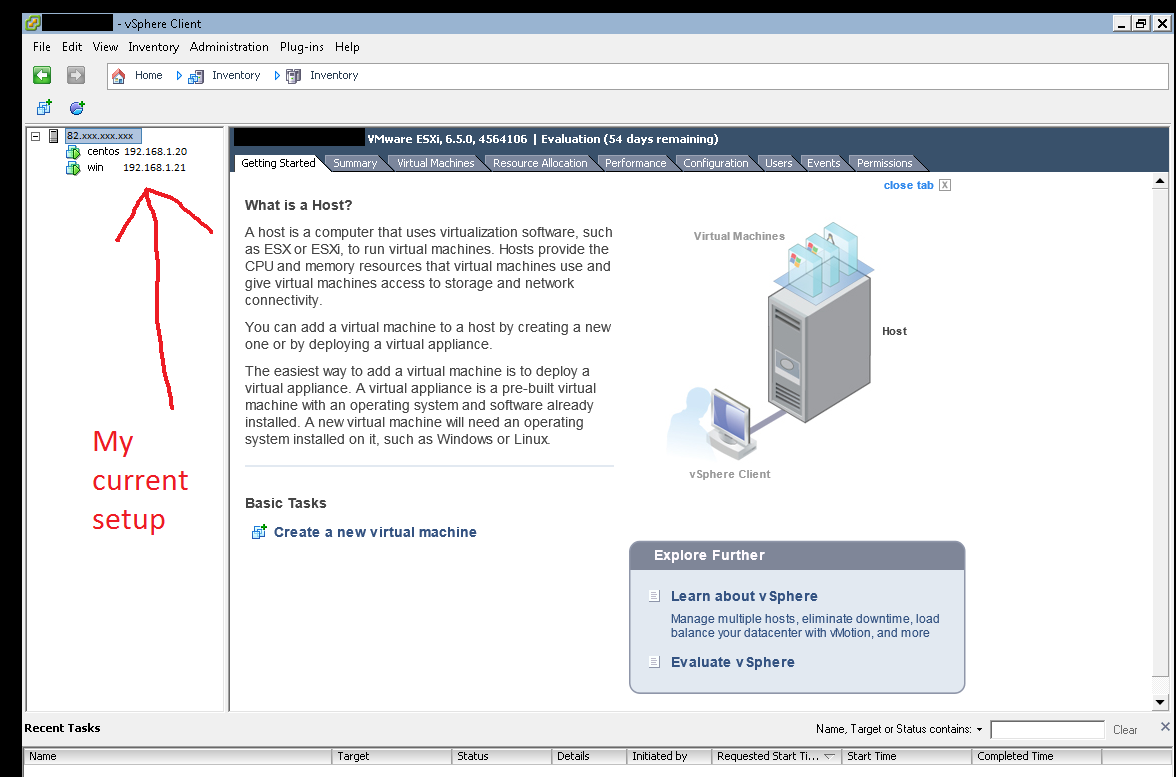Click document icon beside Evaluate vSphere

[654, 662]
